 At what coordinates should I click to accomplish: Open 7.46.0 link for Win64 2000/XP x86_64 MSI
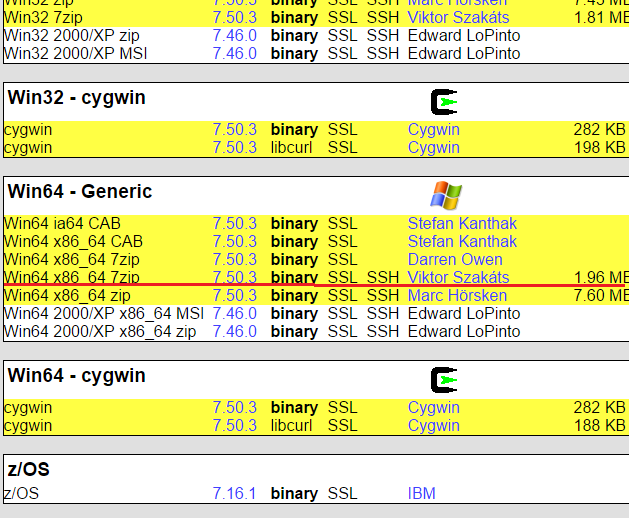pyautogui.click(x=234, y=314)
